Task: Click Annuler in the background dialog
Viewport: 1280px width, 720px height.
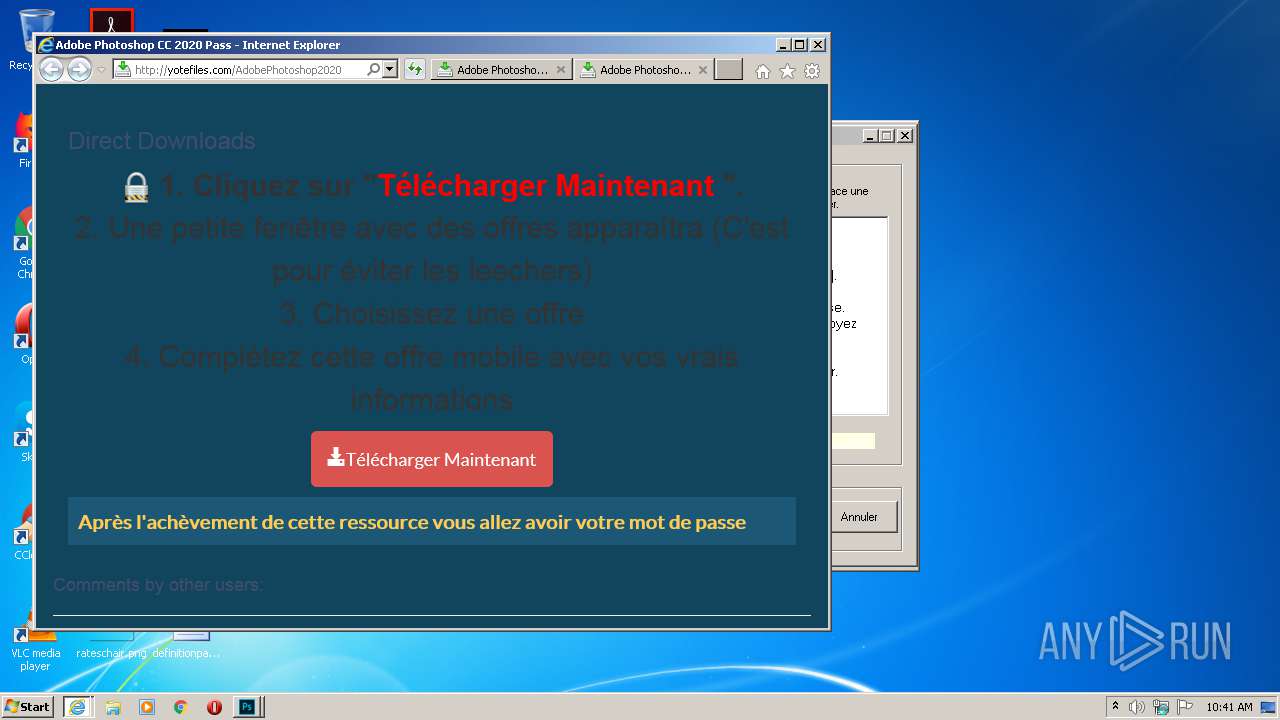Action: tap(862, 517)
